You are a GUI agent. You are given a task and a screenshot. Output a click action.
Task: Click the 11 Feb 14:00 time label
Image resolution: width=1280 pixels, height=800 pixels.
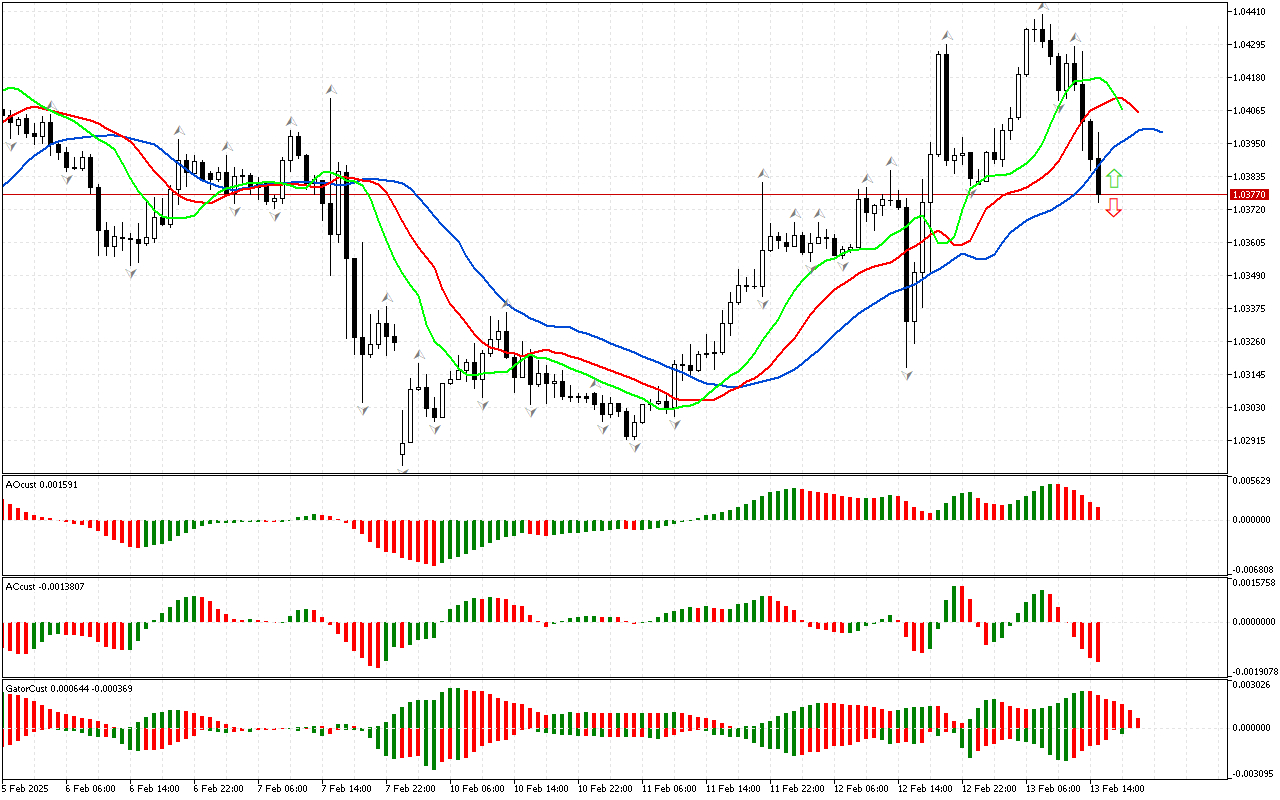click(732, 789)
